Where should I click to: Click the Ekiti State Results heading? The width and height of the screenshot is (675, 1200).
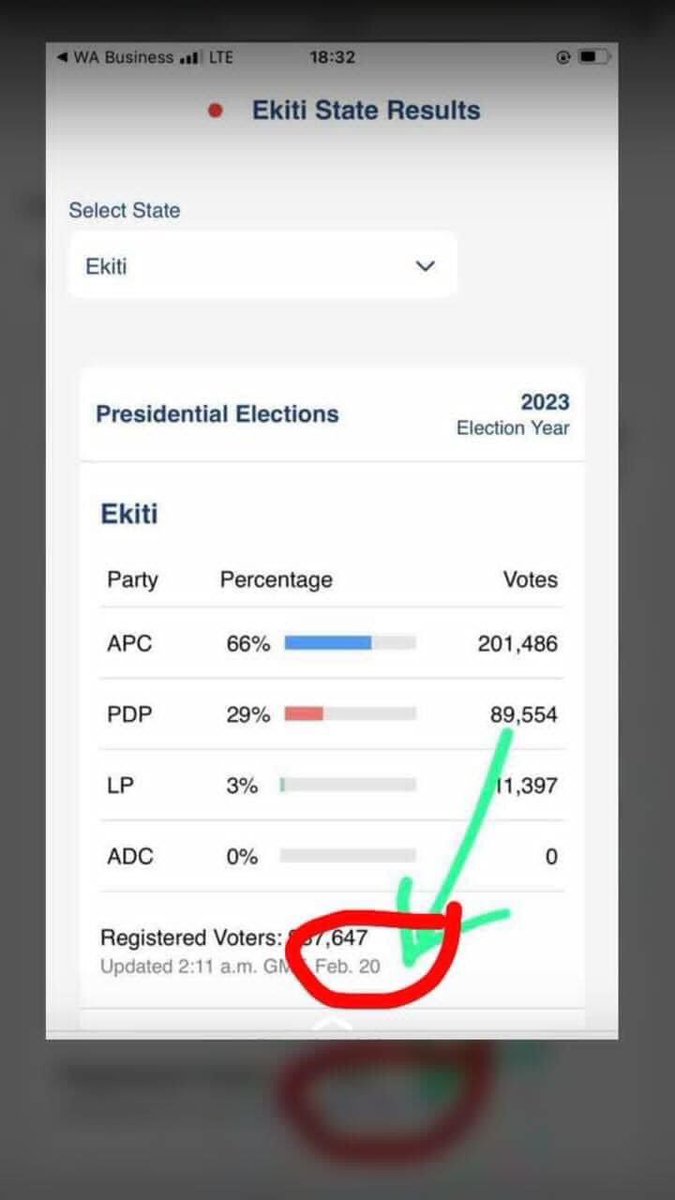pyautogui.click(x=366, y=110)
